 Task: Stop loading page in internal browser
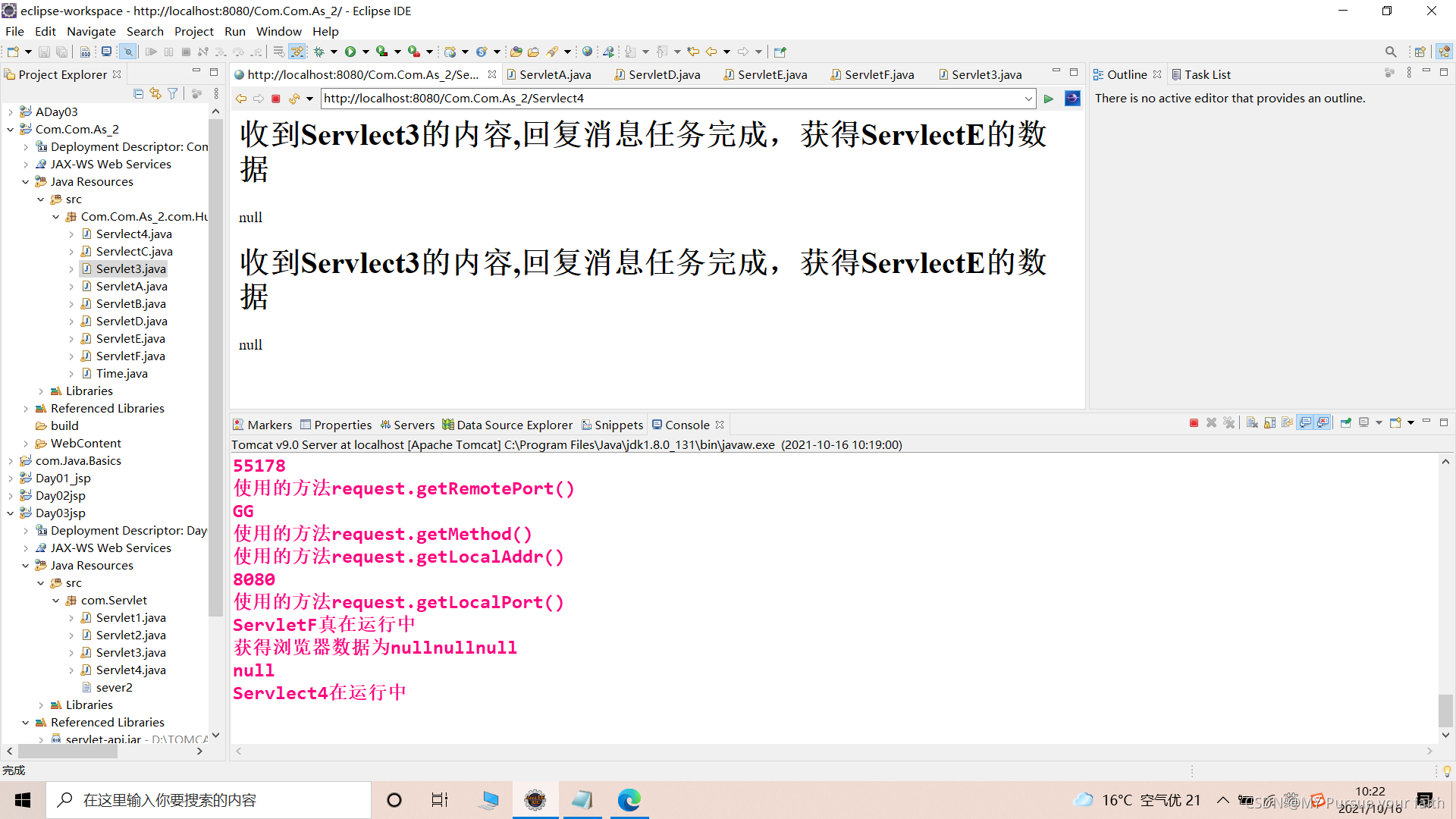(276, 99)
